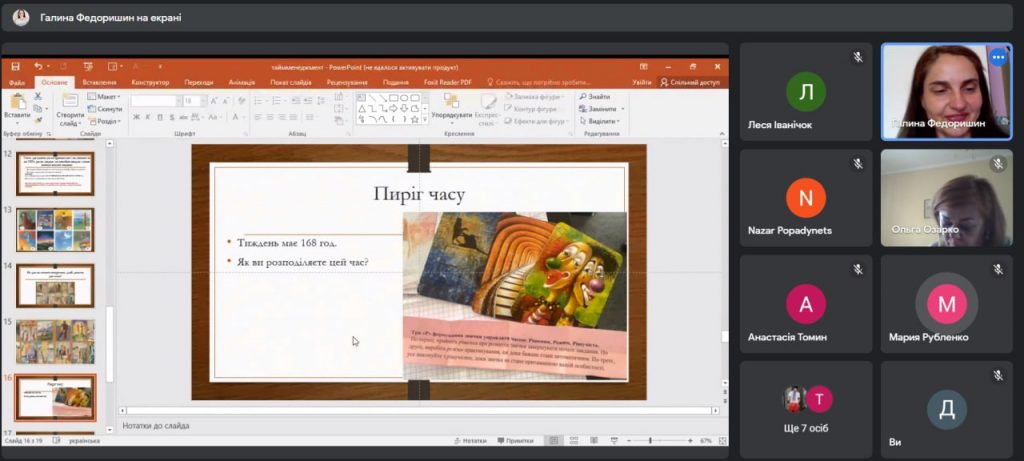Click the Undo arrow in the title bar
Viewport: 1024px width, 461px height.
tap(38, 67)
